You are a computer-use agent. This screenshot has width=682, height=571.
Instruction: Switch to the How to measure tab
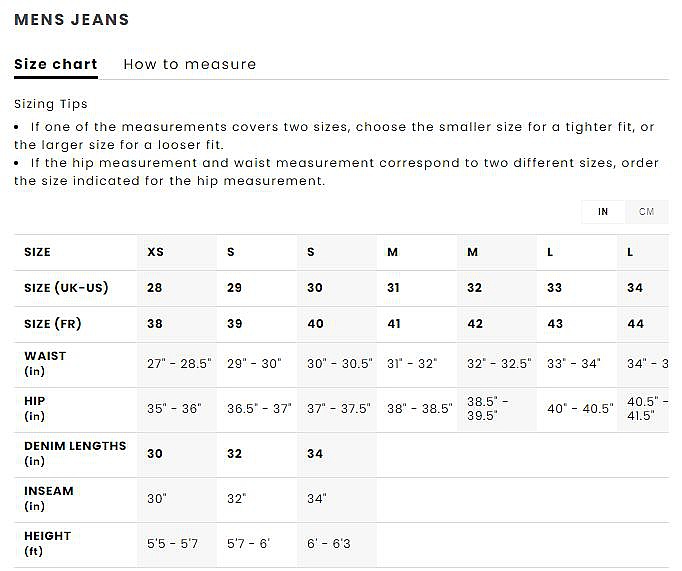click(x=189, y=64)
